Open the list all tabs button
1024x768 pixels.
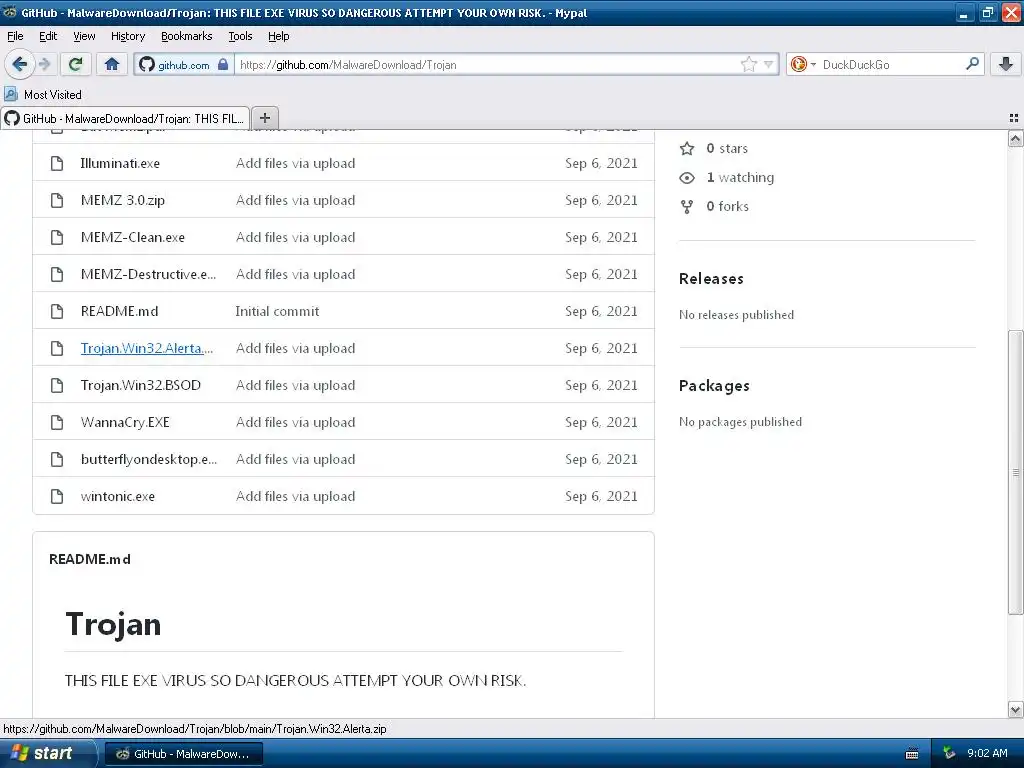point(1014,118)
